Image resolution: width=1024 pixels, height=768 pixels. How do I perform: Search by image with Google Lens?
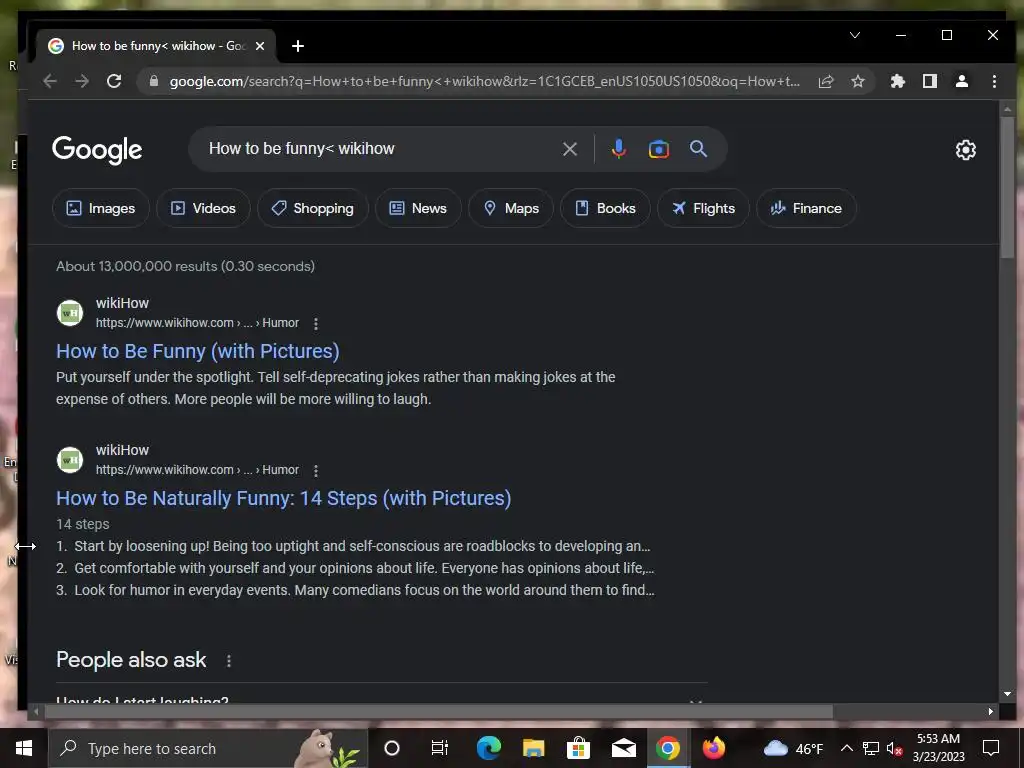click(658, 149)
